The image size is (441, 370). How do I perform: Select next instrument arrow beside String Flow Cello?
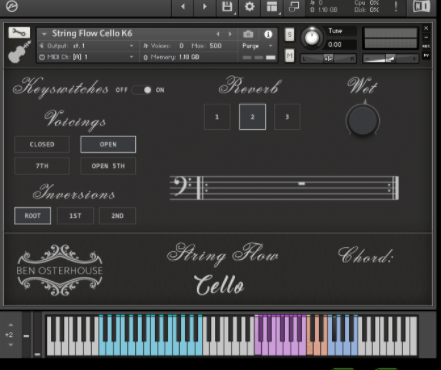[x=230, y=34]
